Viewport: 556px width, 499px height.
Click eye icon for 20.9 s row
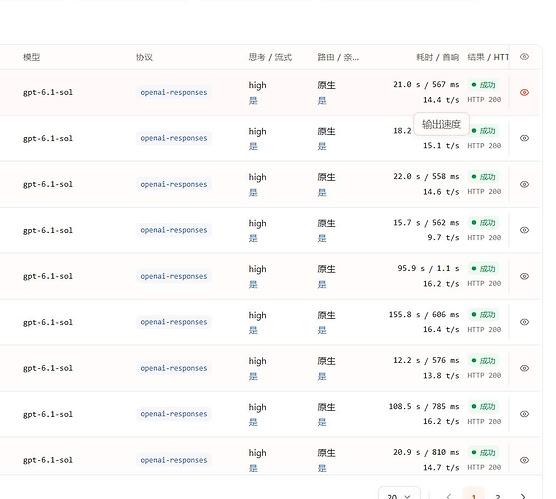click(x=524, y=460)
